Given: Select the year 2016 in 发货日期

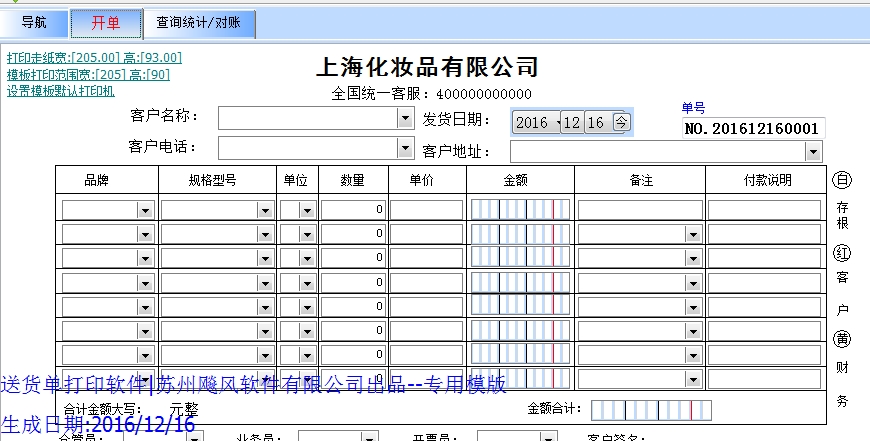Looking at the screenshot, I should point(532,123).
